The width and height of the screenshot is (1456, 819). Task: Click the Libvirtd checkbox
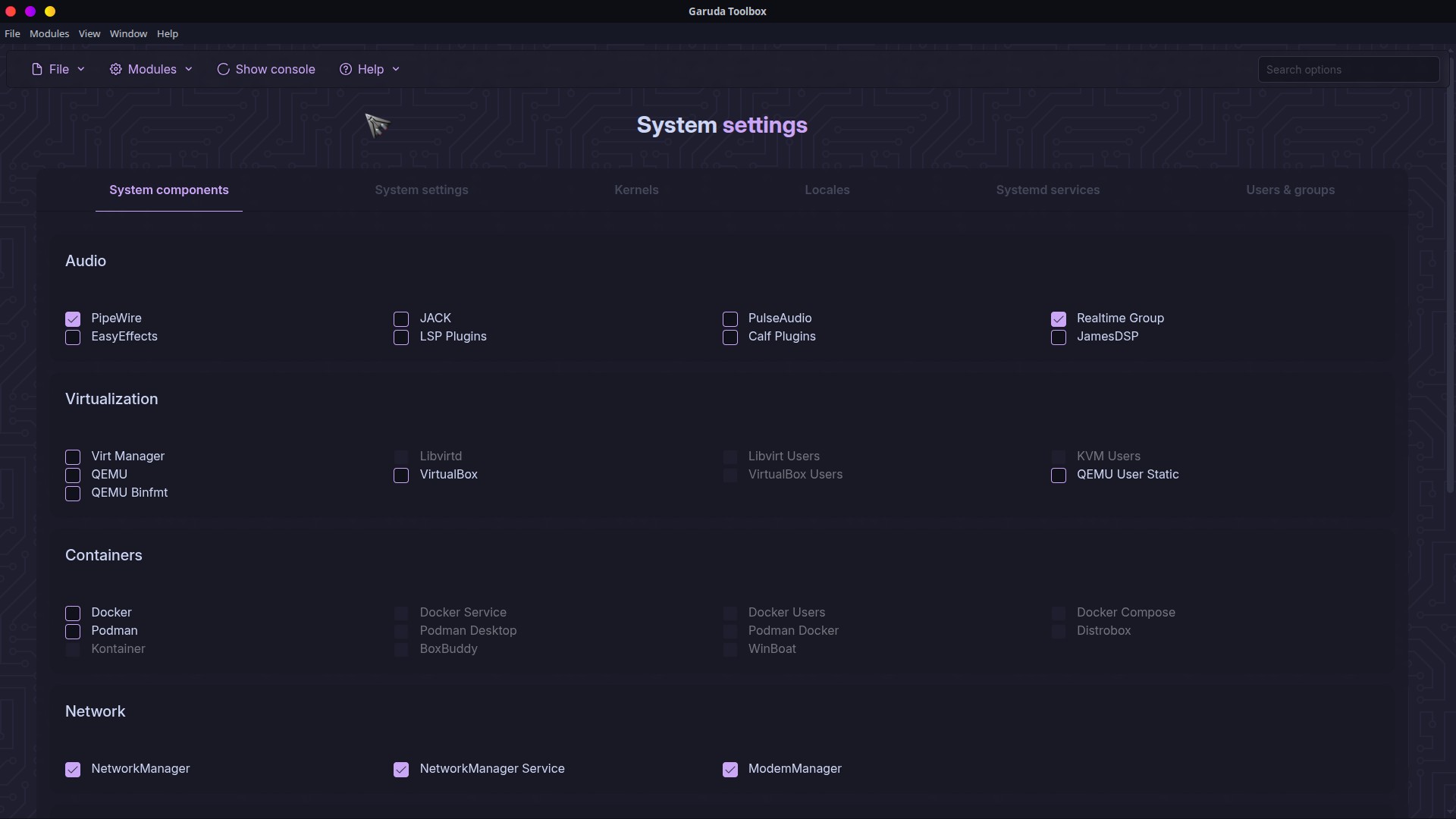click(401, 457)
